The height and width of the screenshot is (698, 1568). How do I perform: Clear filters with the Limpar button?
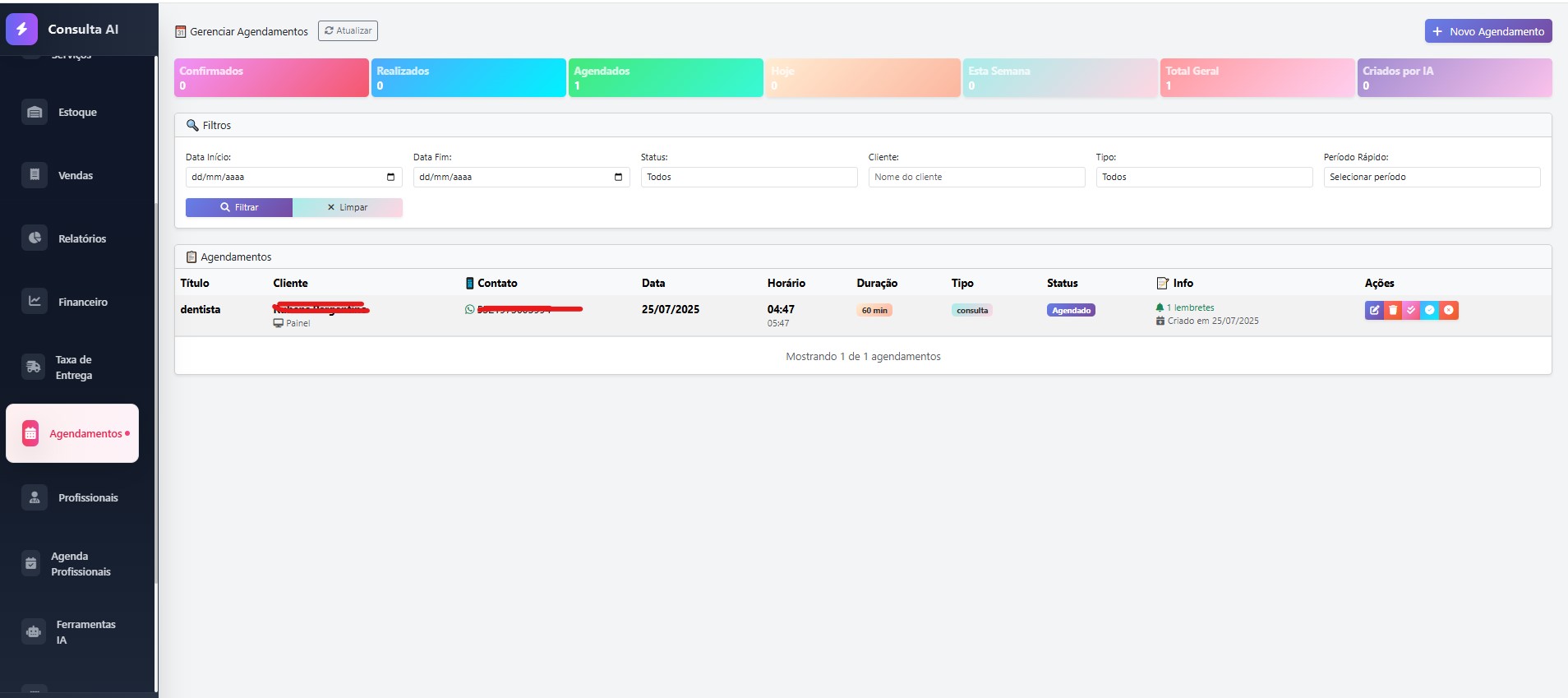pos(348,208)
